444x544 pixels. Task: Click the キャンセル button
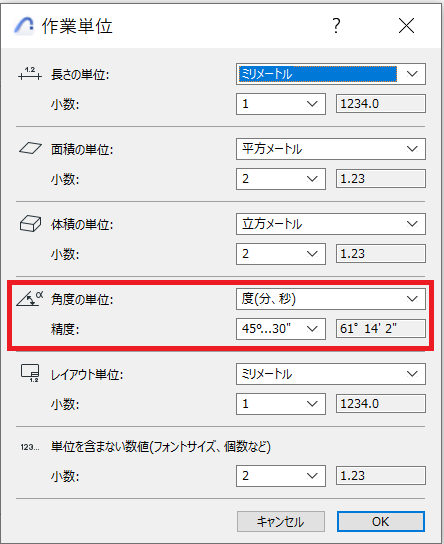click(281, 521)
